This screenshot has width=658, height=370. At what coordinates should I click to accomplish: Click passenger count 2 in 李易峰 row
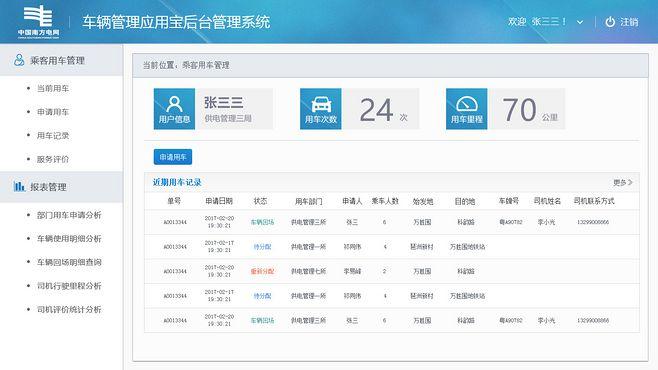(x=384, y=271)
